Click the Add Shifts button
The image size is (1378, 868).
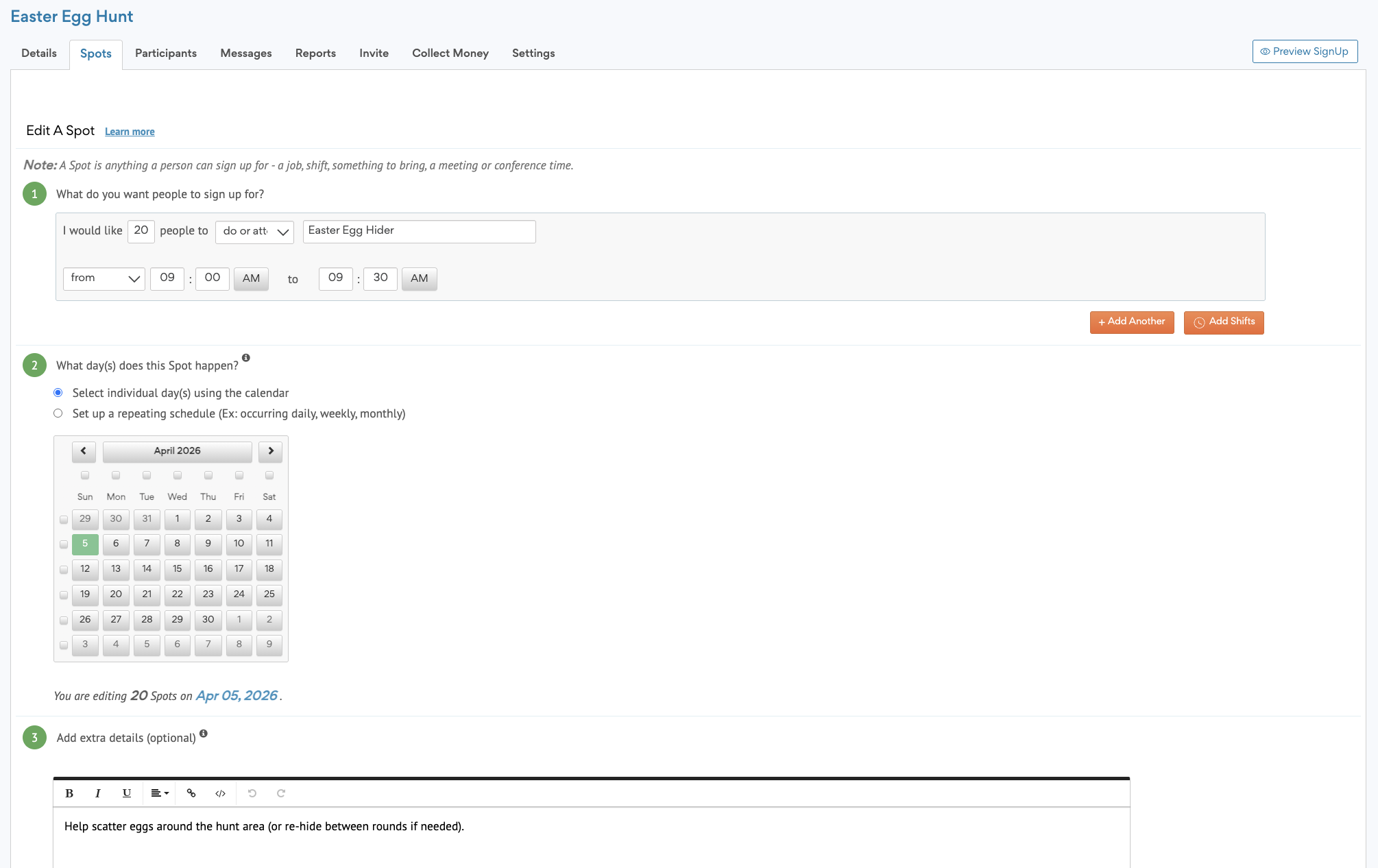tap(1223, 322)
